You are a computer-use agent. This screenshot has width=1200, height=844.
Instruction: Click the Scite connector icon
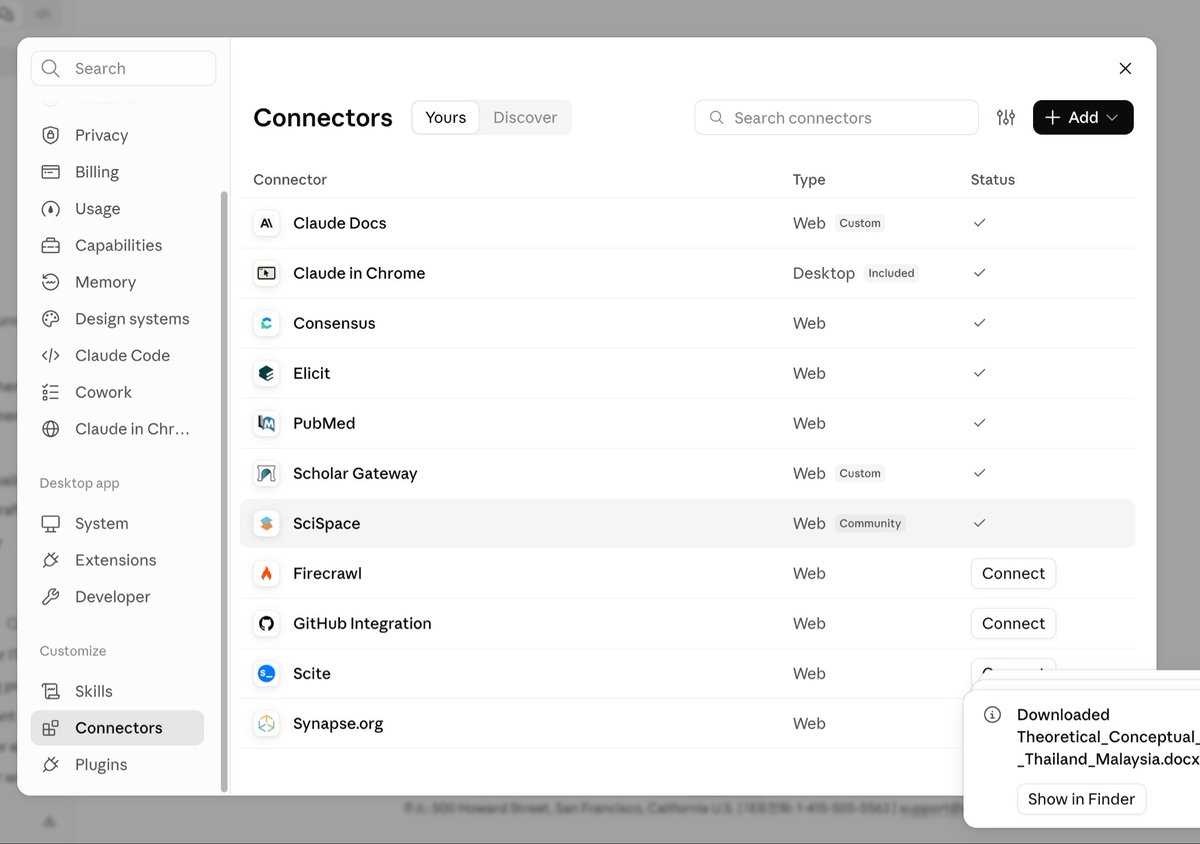click(266, 673)
